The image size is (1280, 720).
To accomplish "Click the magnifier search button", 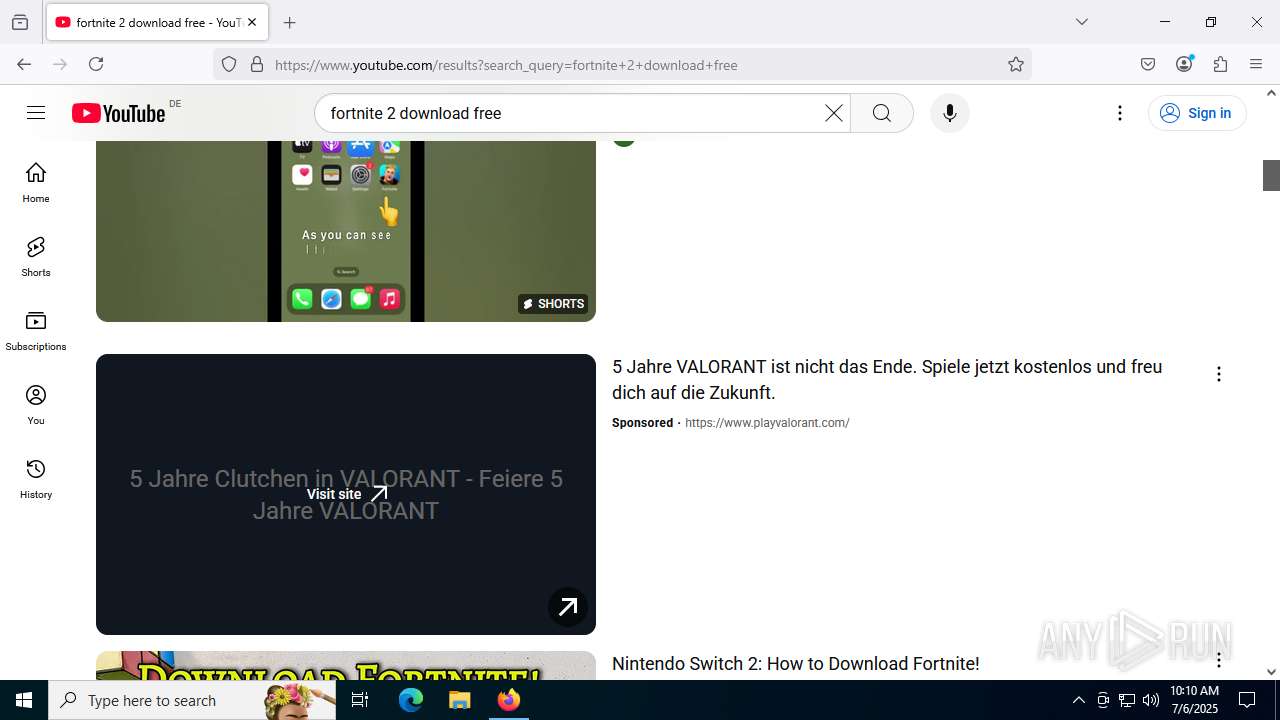I will point(881,113).
